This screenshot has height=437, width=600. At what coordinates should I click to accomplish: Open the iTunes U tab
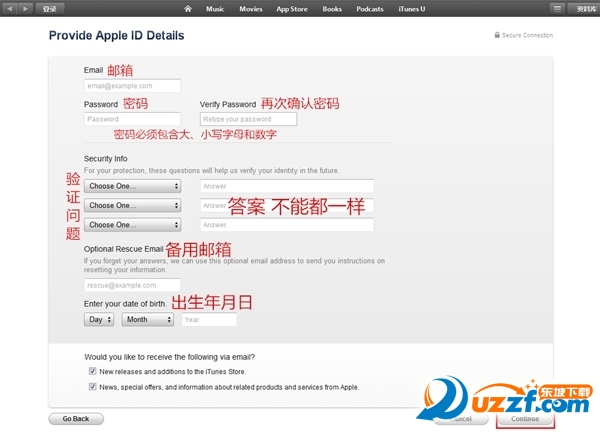(x=412, y=9)
